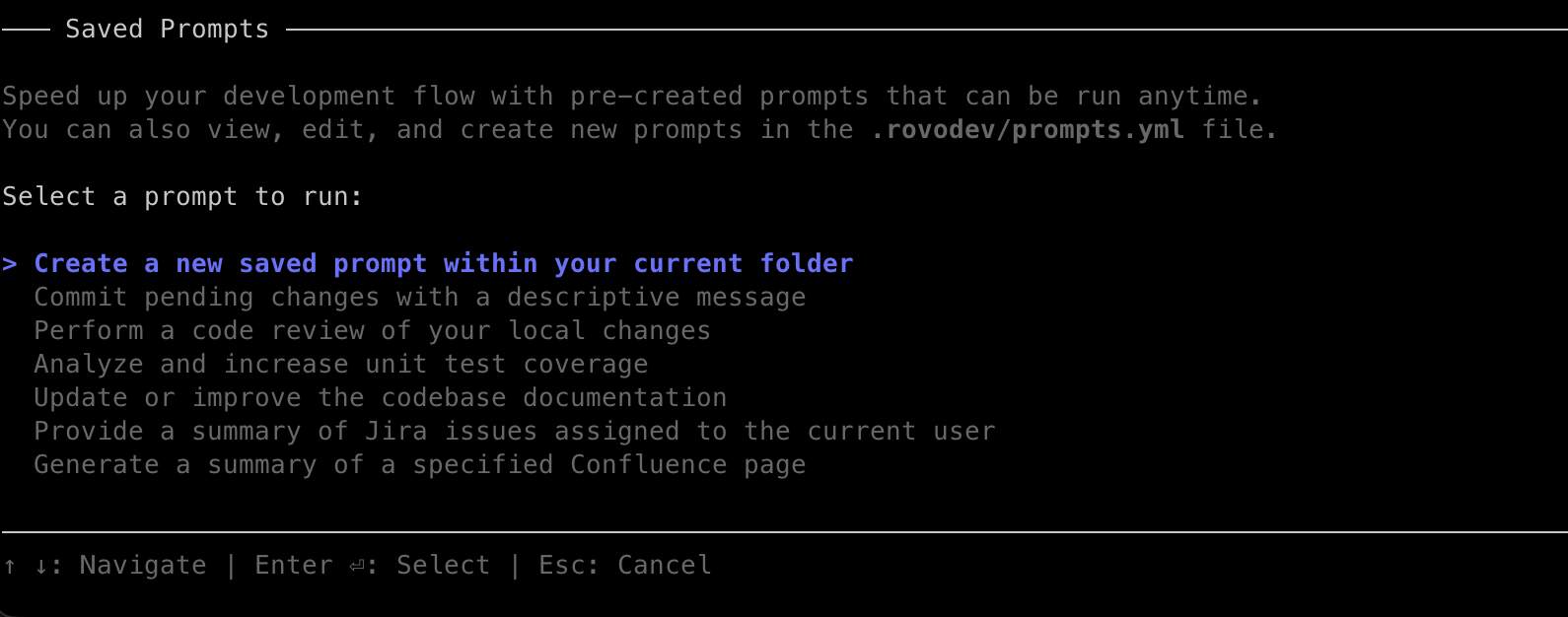
Task: Click the Enter return key symbol
Action: (x=357, y=566)
